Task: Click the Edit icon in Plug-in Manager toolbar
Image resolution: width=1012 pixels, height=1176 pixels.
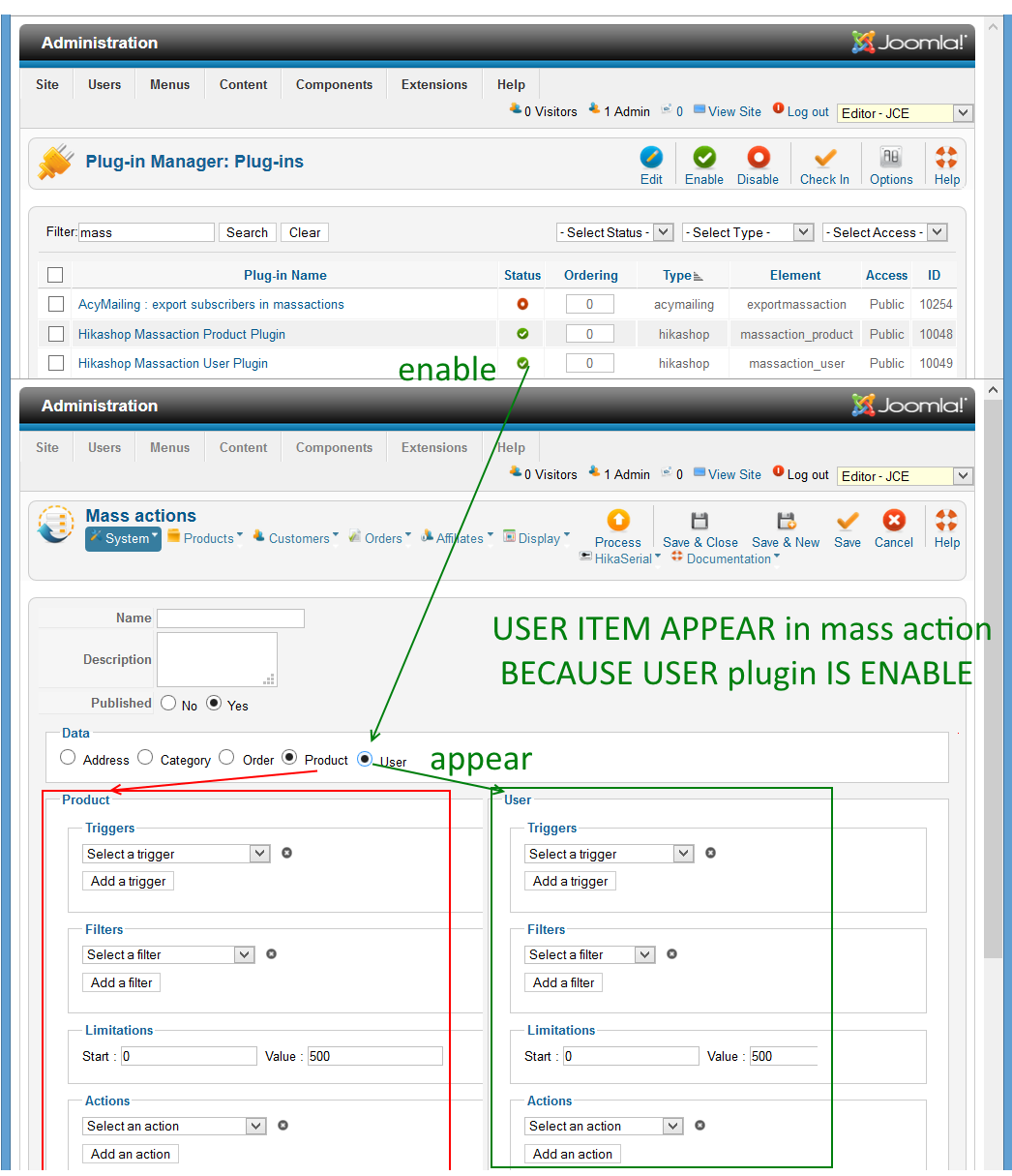Action: [x=651, y=158]
